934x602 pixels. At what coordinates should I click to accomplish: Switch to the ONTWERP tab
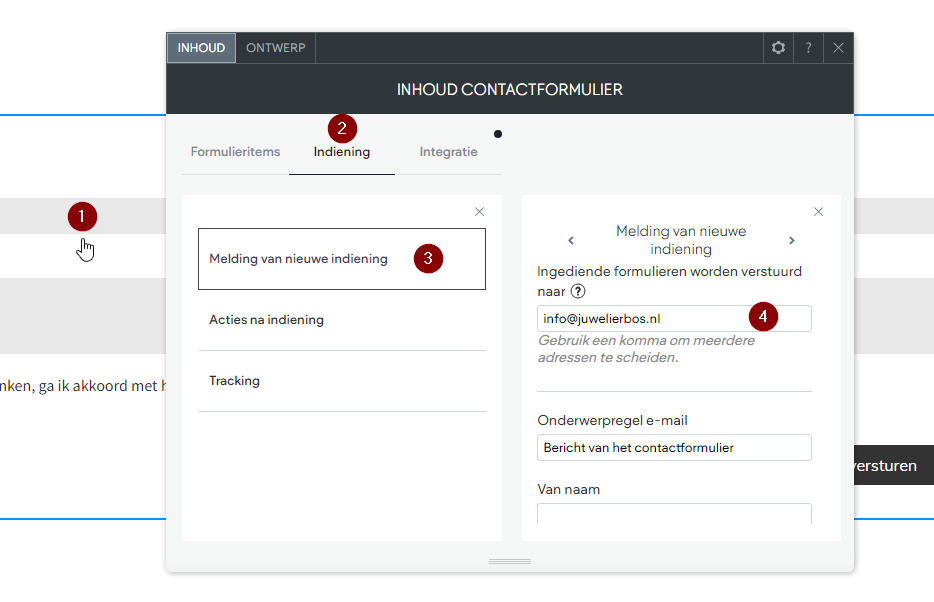pyautogui.click(x=275, y=48)
